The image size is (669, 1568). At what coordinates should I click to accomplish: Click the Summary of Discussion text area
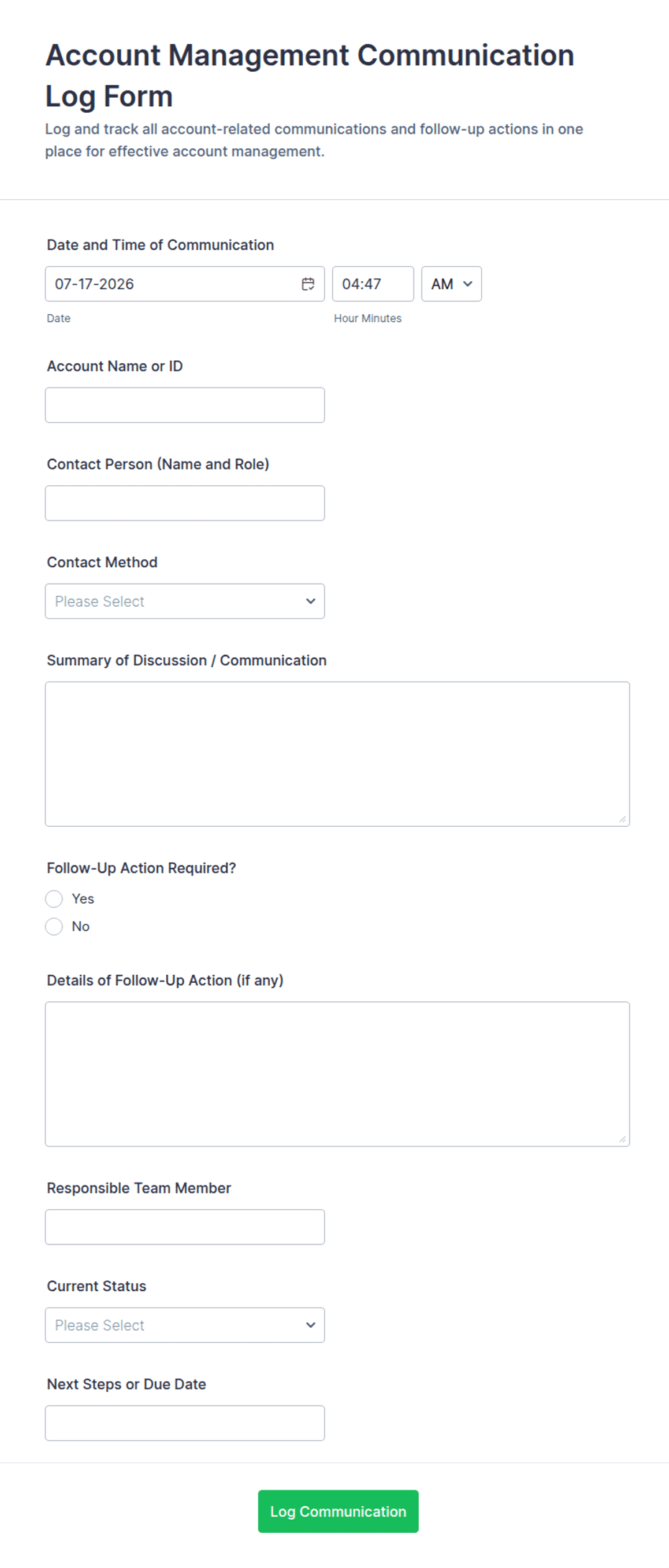point(337,754)
